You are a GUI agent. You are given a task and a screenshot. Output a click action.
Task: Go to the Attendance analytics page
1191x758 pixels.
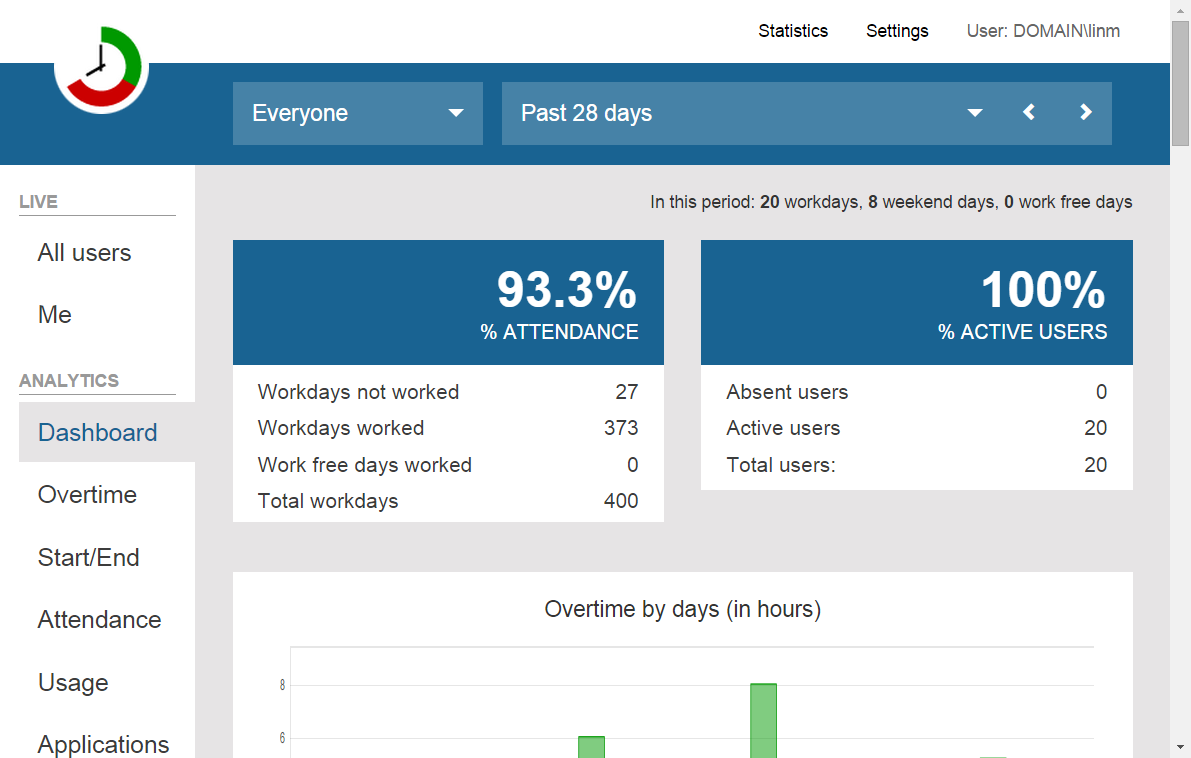[99, 620]
